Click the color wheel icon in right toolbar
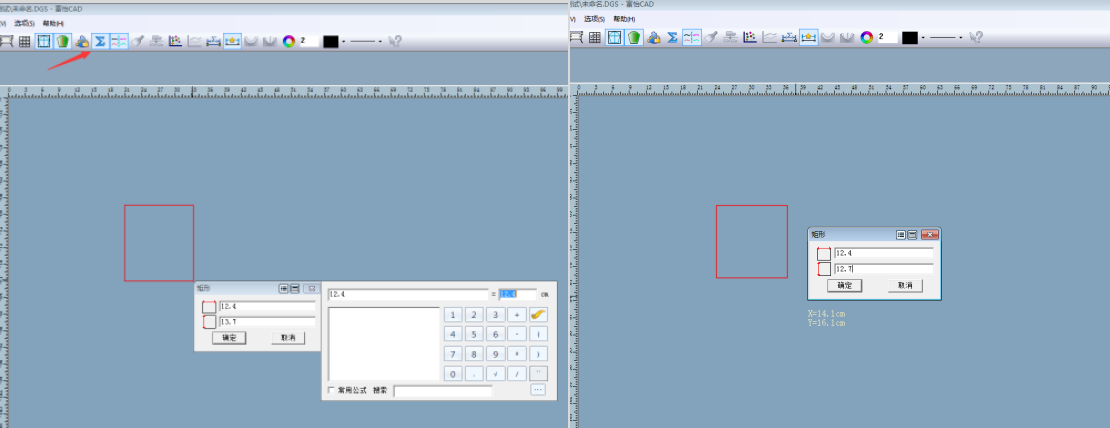 866,37
